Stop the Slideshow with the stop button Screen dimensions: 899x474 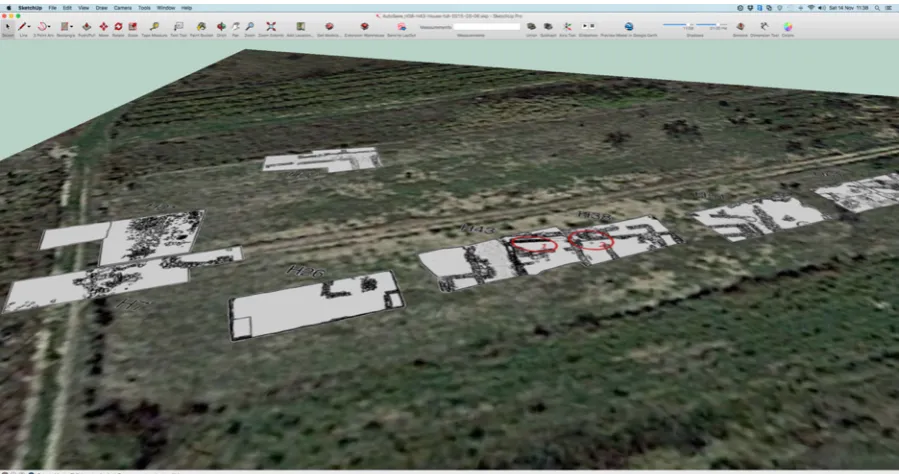click(x=592, y=26)
